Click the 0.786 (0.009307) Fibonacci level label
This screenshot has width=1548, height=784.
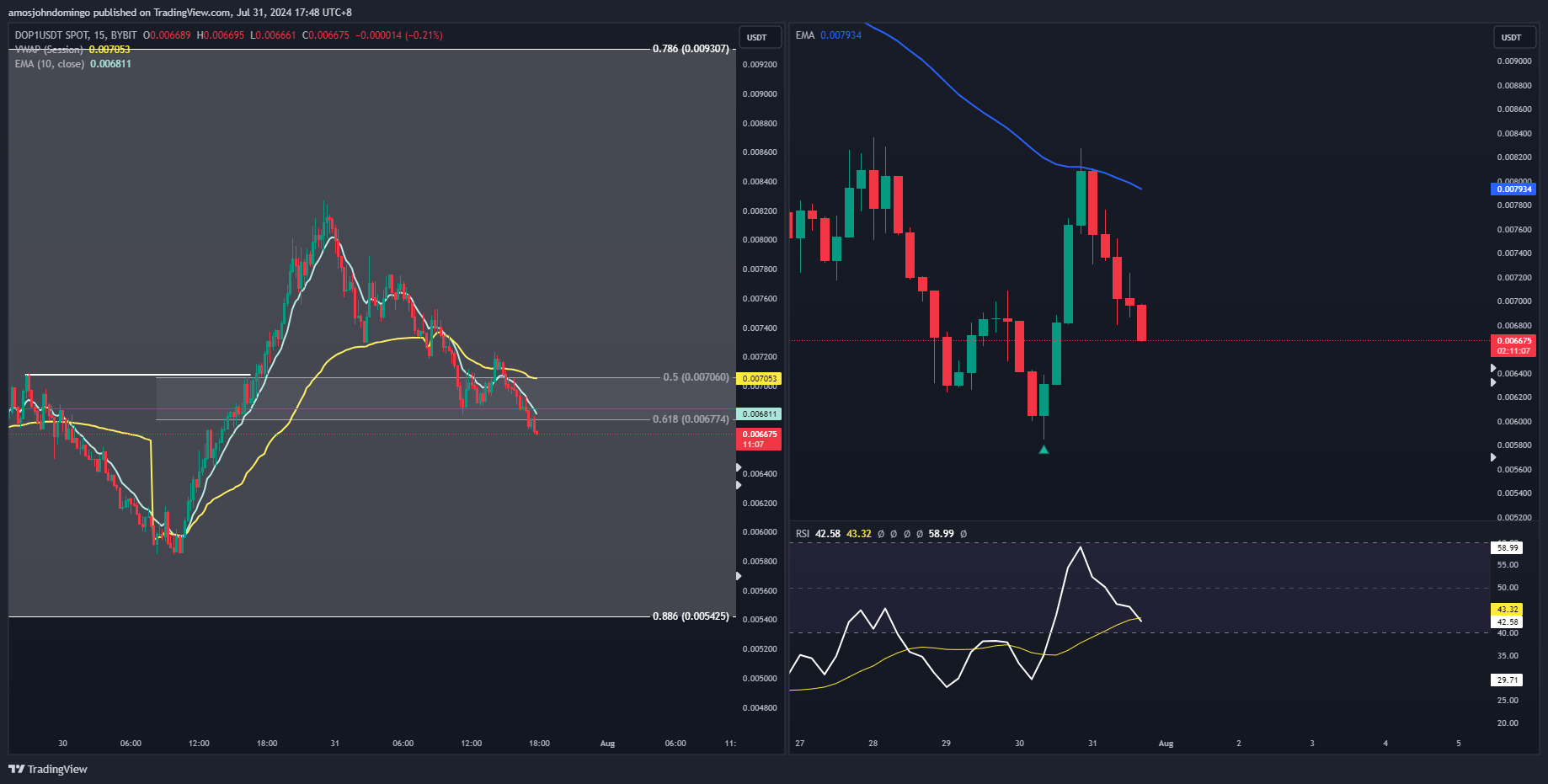(691, 49)
